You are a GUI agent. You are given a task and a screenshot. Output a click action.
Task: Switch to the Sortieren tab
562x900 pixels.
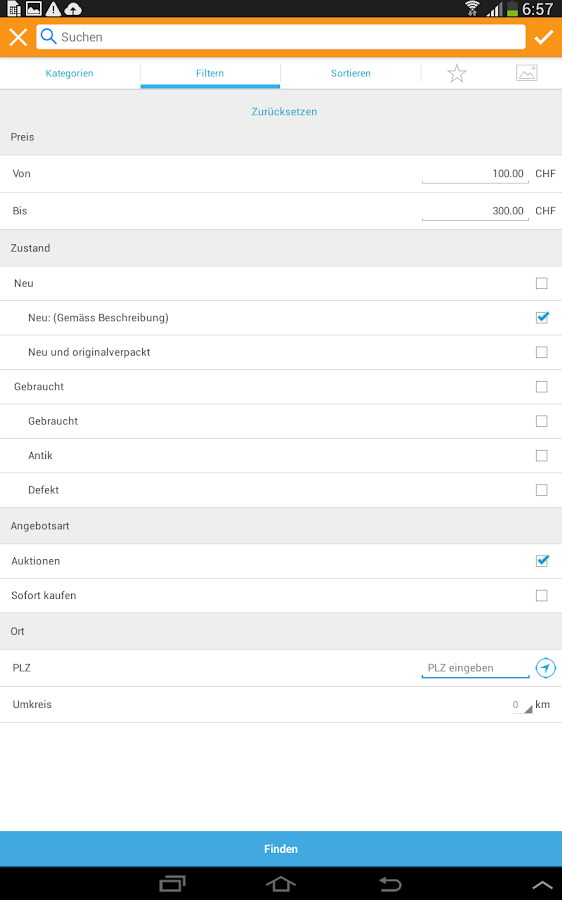[x=351, y=73]
